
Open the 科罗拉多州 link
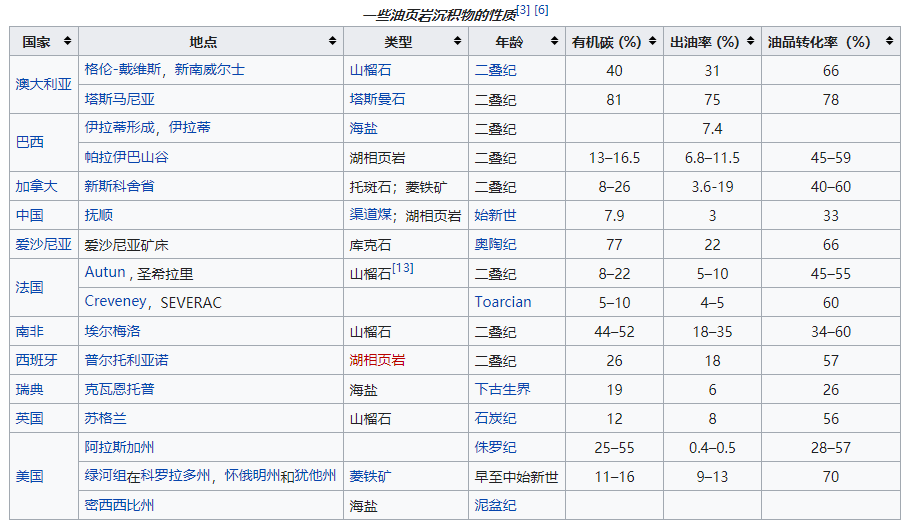pos(176,476)
